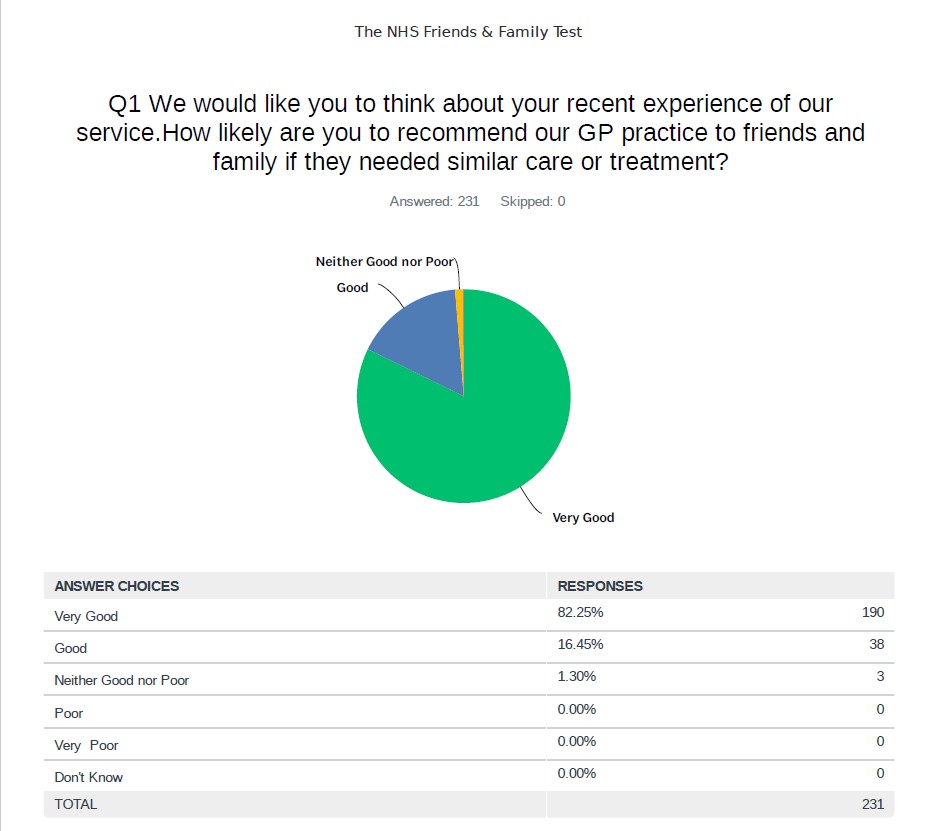Select the "Very  Poor" answer choice row
The height and width of the screenshot is (831, 935).
pyautogui.click(x=86, y=745)
